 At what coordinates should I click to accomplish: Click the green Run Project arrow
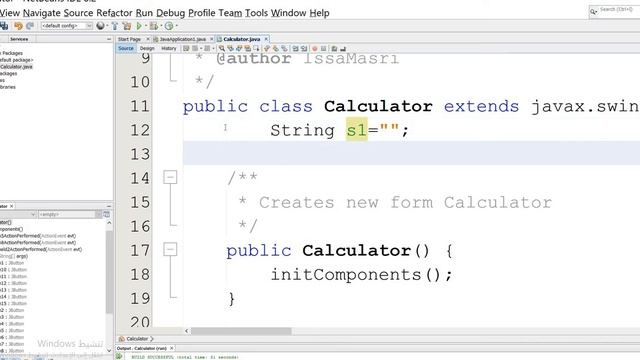tap(139, 26)
